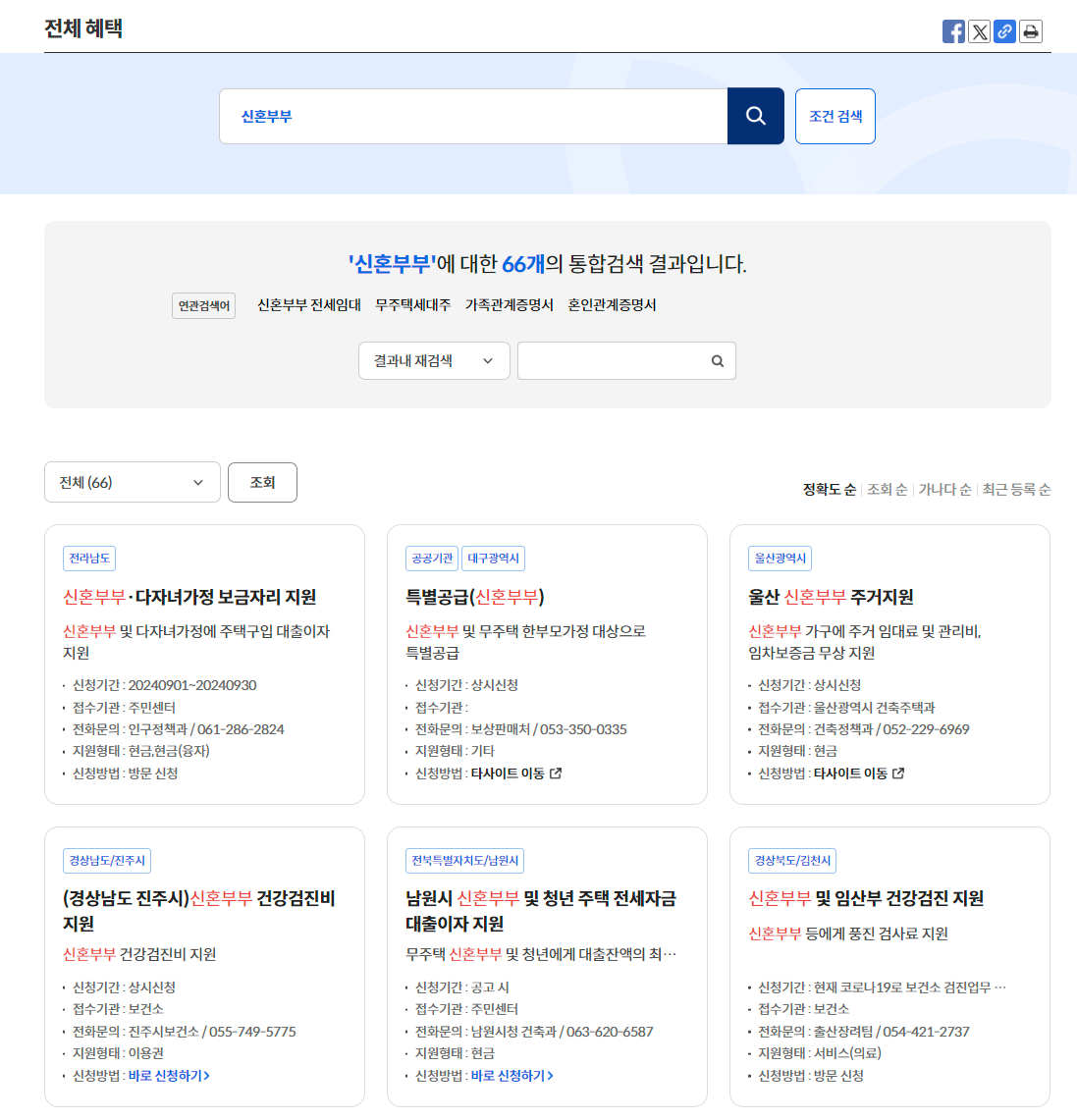Open external link icon on 특별공급 card
Viewport: 1077px width, 1120px height.
[556, 773]
